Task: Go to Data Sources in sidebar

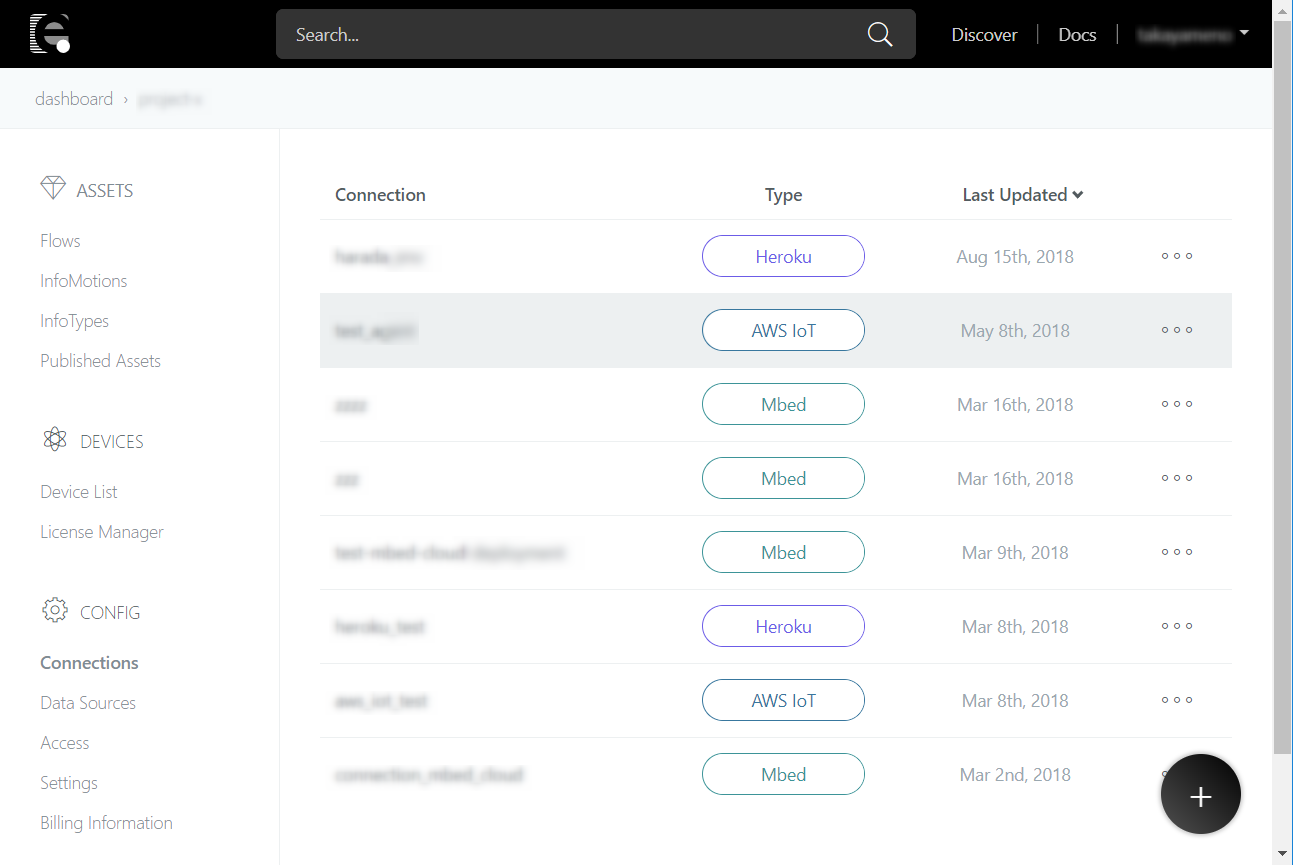Action: point(88,703)
